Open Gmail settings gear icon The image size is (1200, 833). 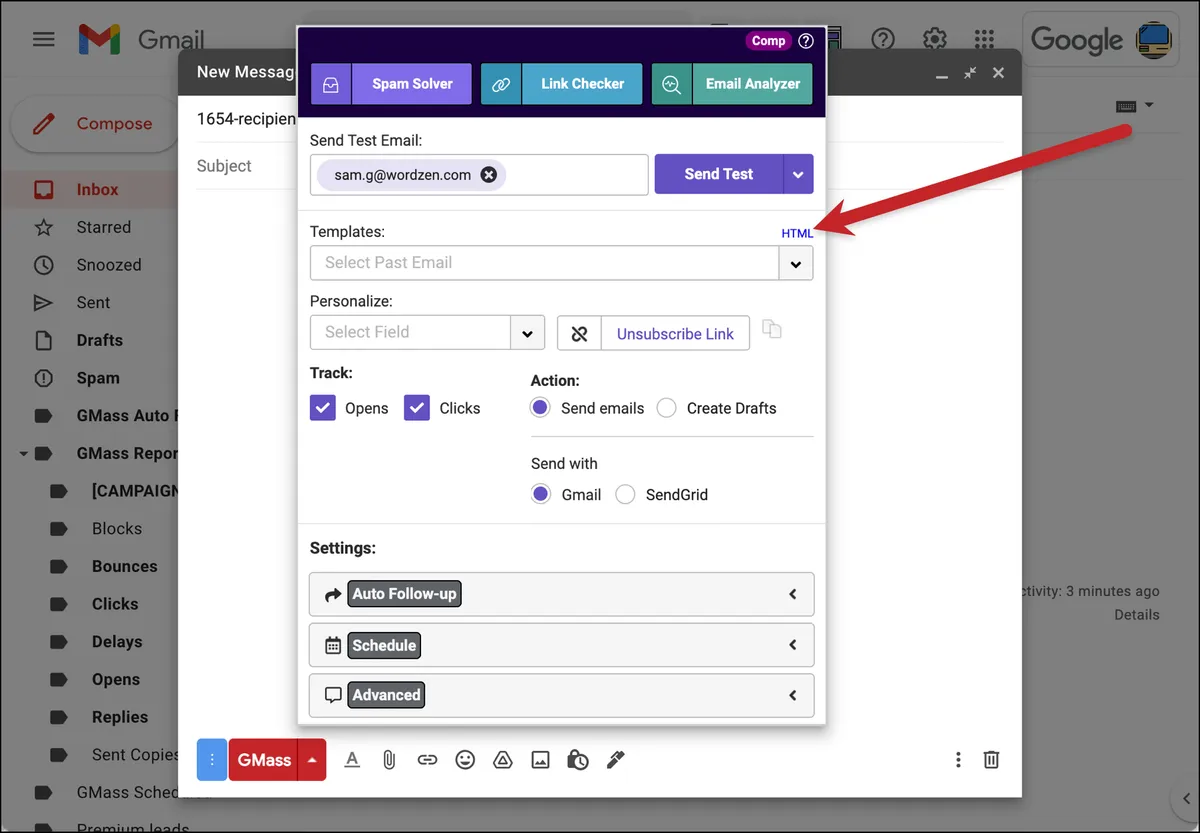click(935, 39)
